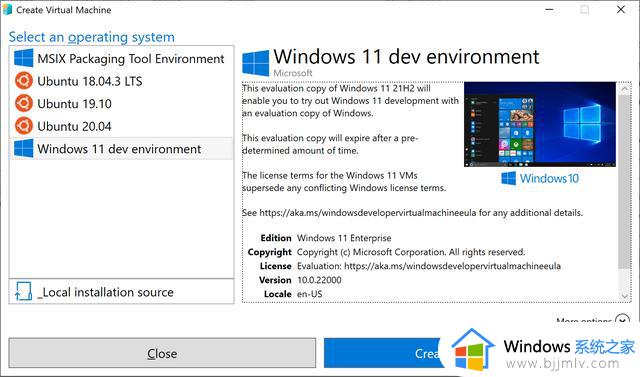
Task: Click the Copyright Microsoft Corporation text
Action: click(411, 252)
